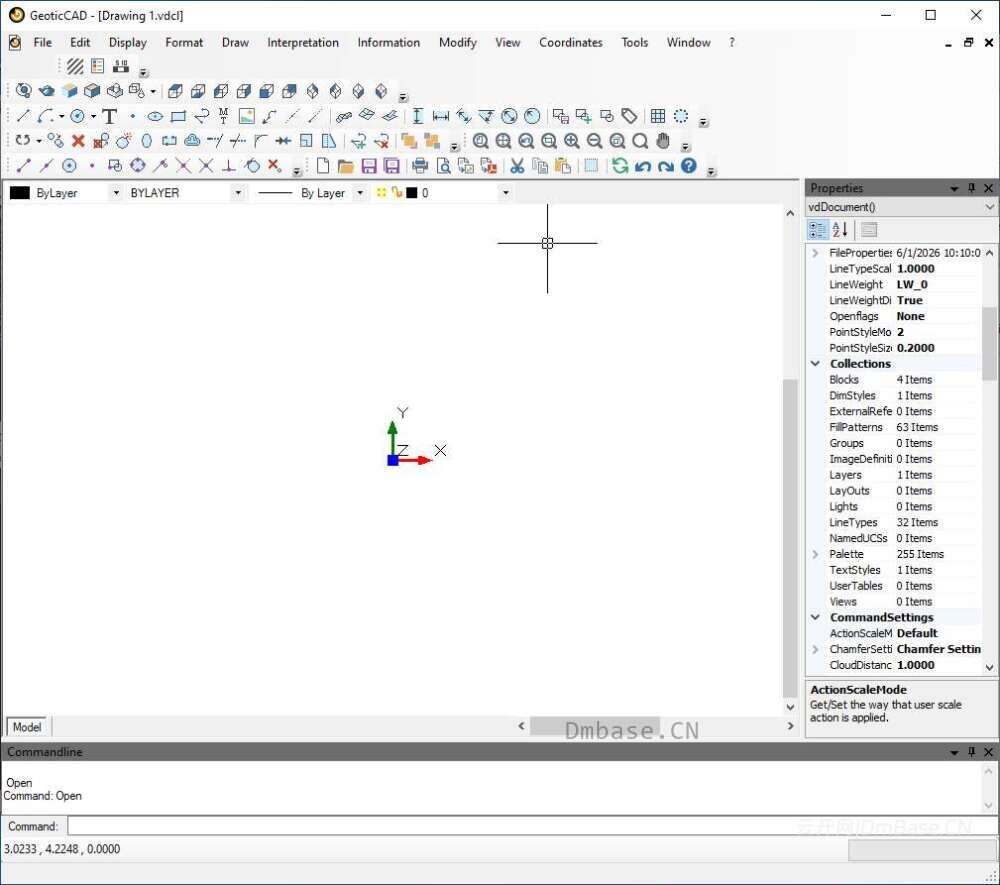Select the Text tool in the draw toolbar
1000x885 pixels.
click(x=110, y=116)
